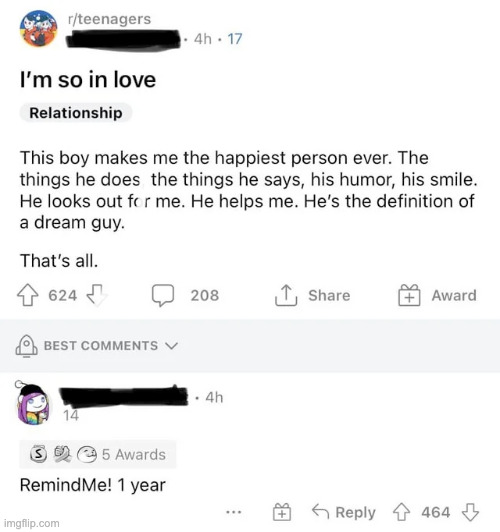This screenshot has width=500, height=532.
Task: Downvote the RemindMe comment
Action: (470, 512)
